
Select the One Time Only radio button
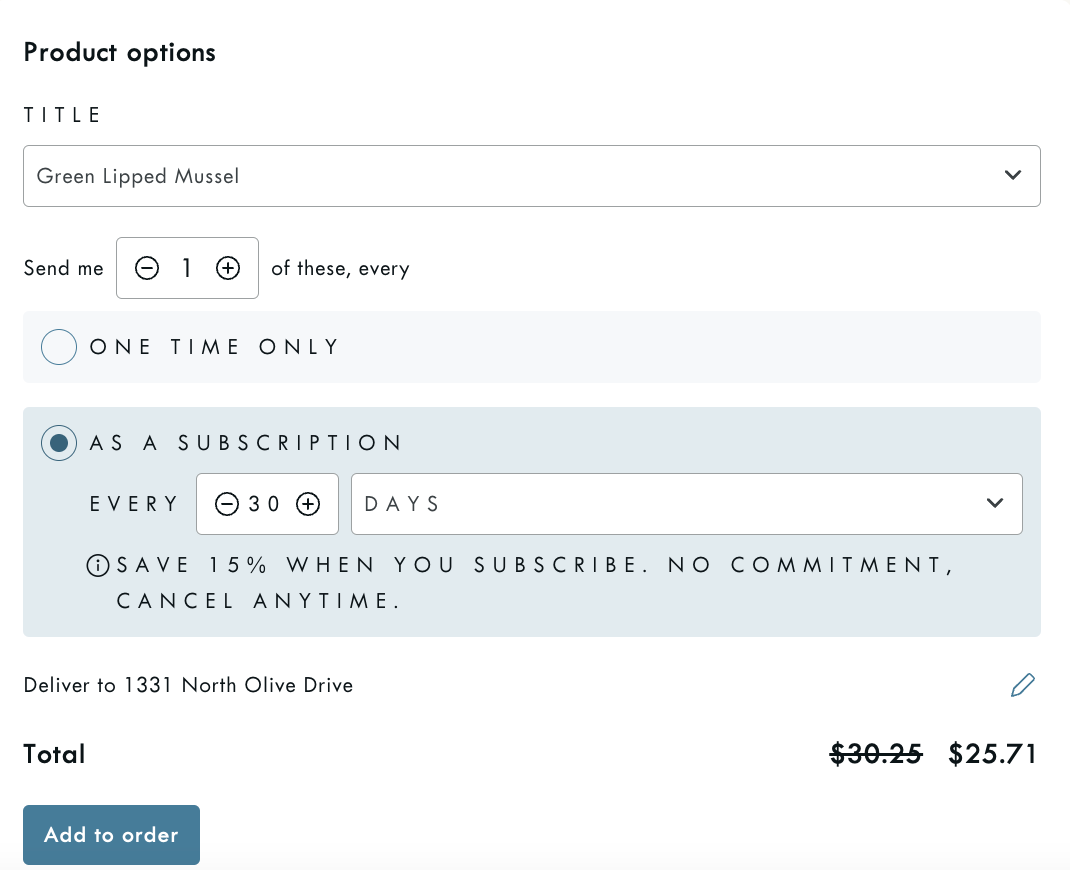point(59,347)
